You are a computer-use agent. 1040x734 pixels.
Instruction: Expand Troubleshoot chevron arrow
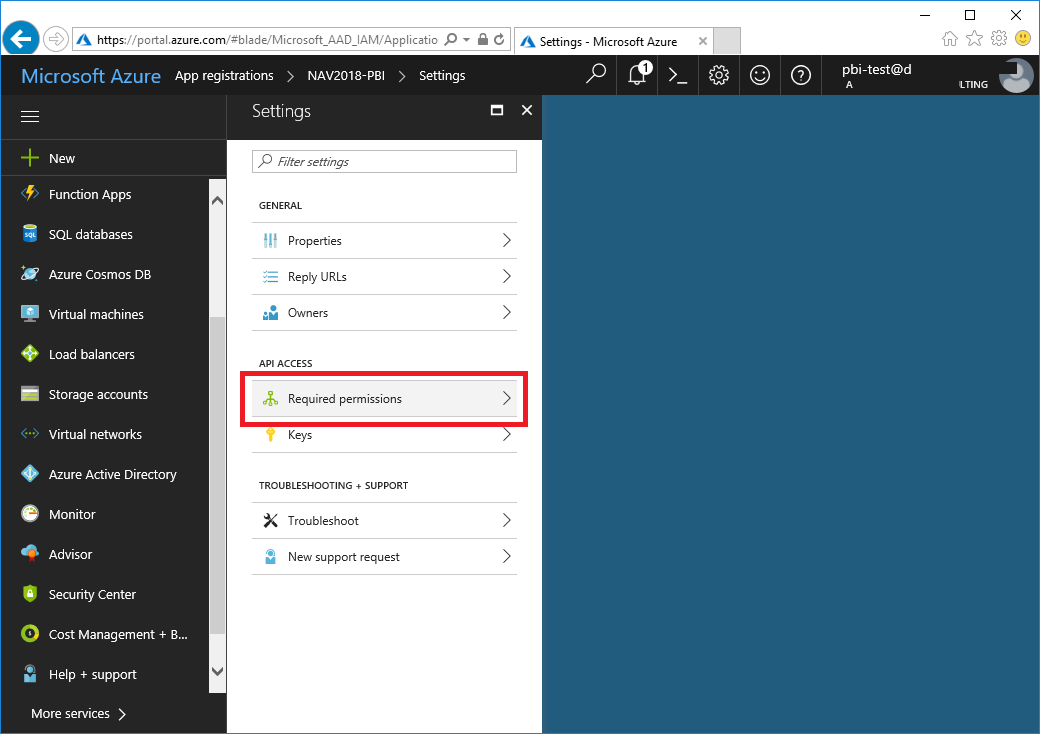pos(507,520)
